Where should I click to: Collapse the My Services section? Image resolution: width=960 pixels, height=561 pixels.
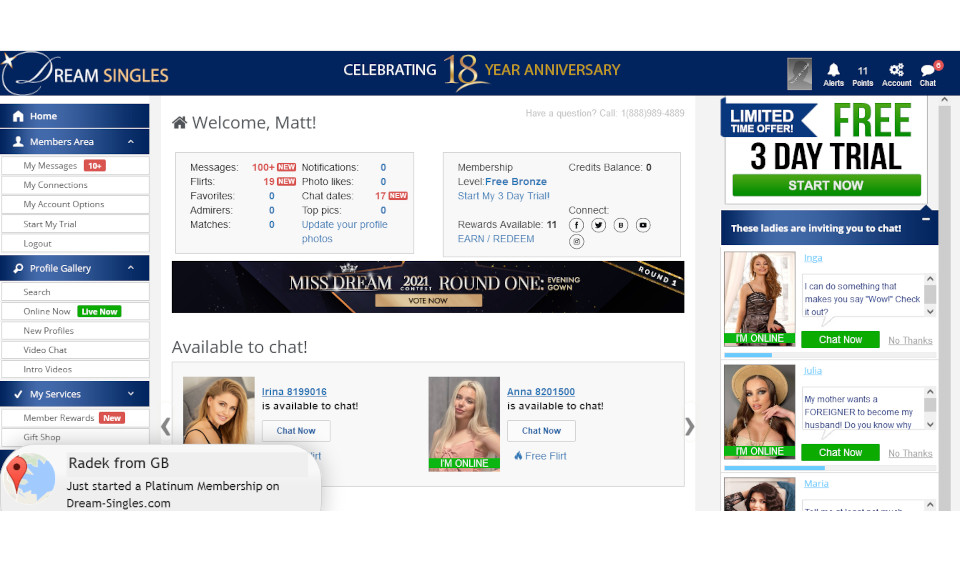point(130,394)
